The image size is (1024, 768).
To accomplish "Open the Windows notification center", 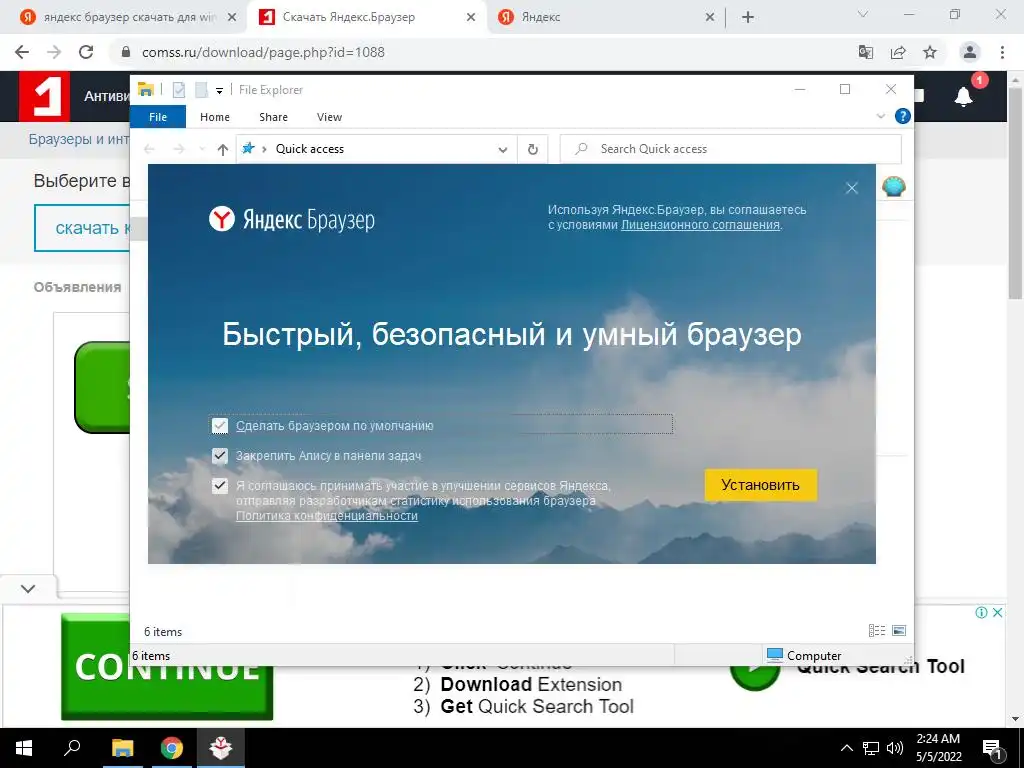I will point(993,749).
